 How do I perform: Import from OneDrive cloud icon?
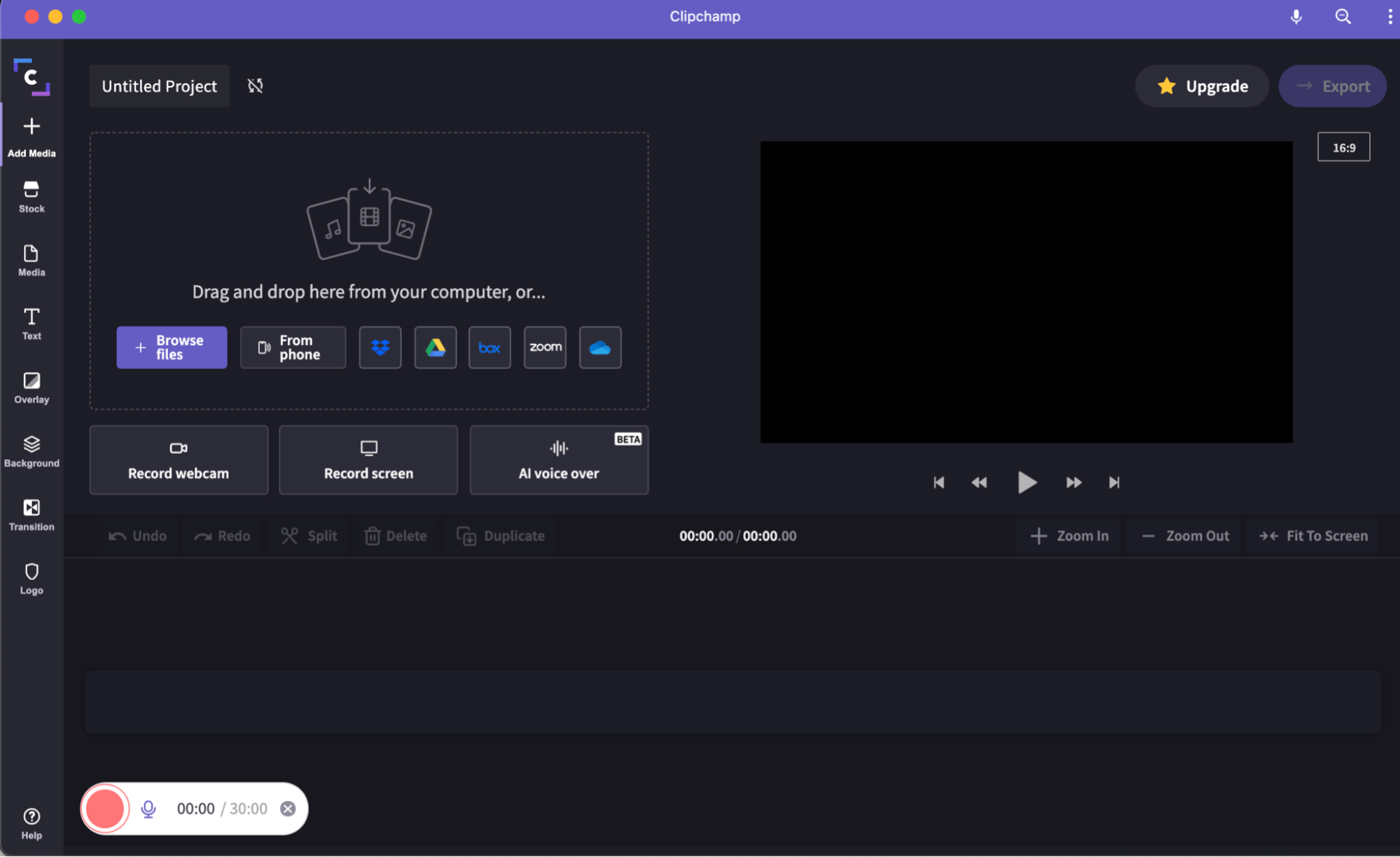599,348
